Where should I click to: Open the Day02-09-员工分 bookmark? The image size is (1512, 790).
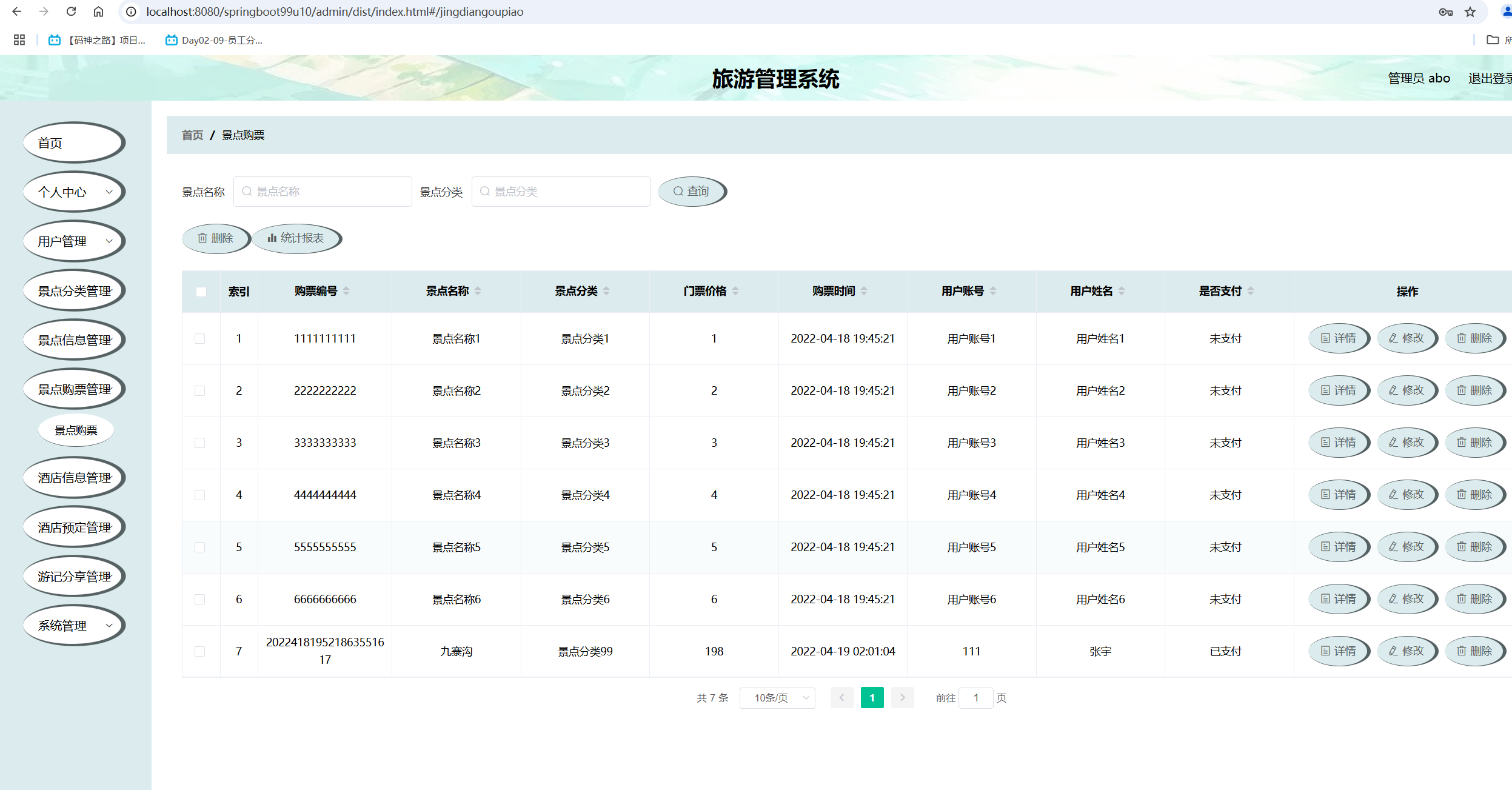coord(214,40)
